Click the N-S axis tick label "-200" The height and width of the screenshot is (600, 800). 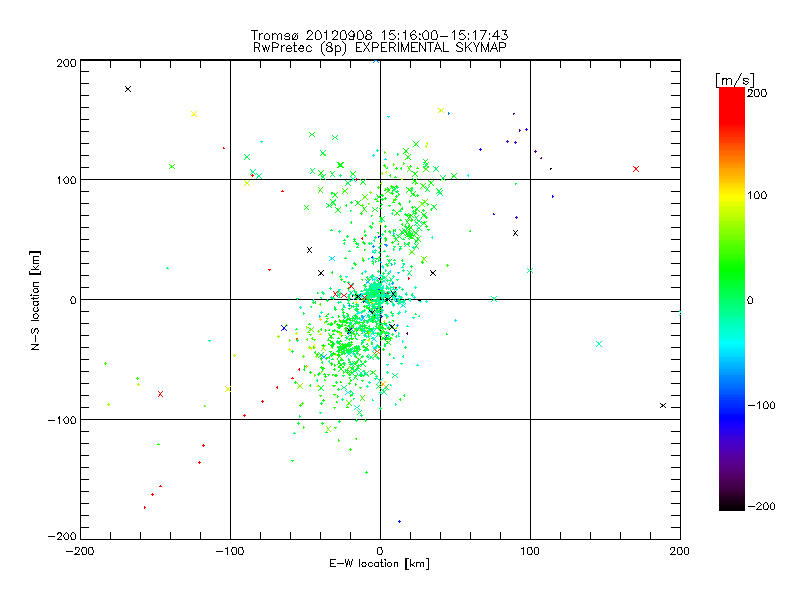(62, 536)
